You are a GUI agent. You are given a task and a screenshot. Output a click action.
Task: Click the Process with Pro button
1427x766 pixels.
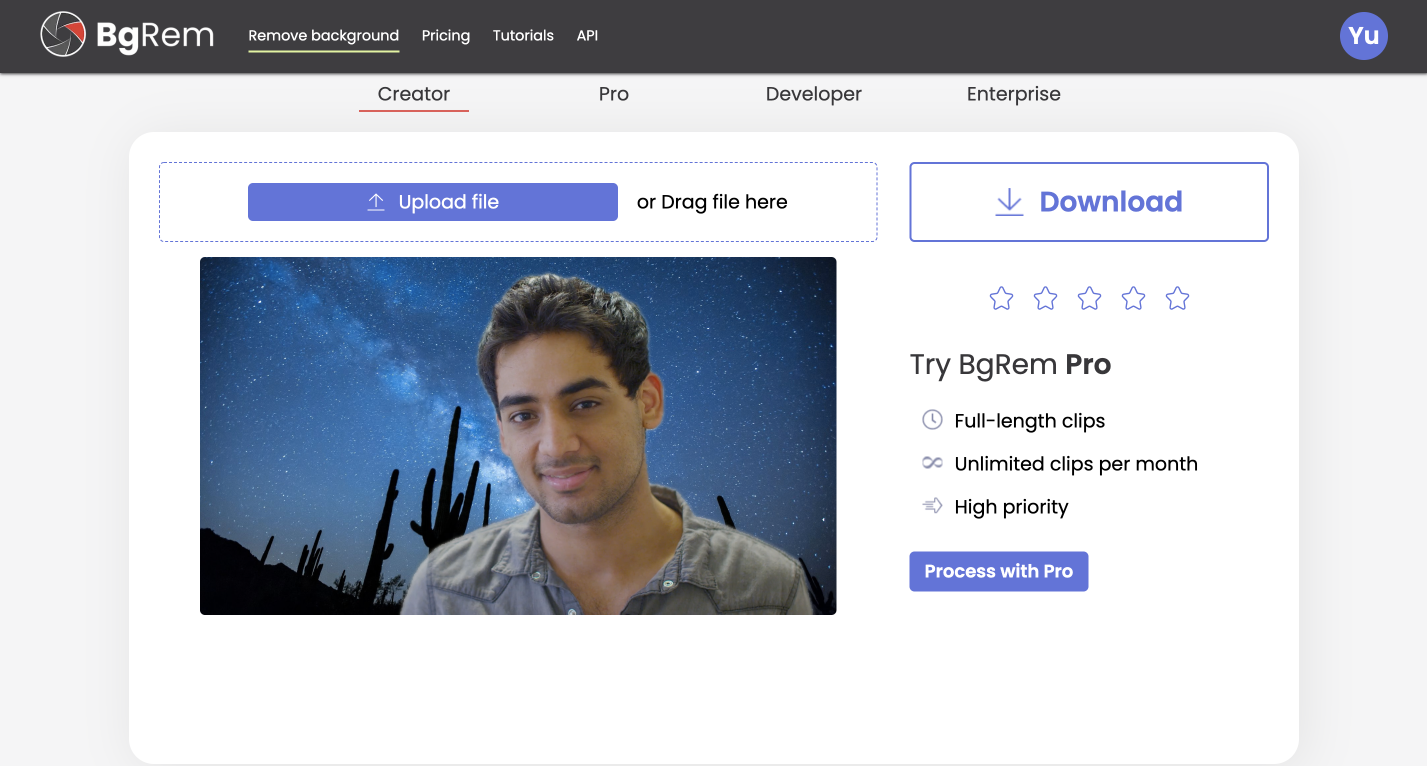tap(998, 571)
